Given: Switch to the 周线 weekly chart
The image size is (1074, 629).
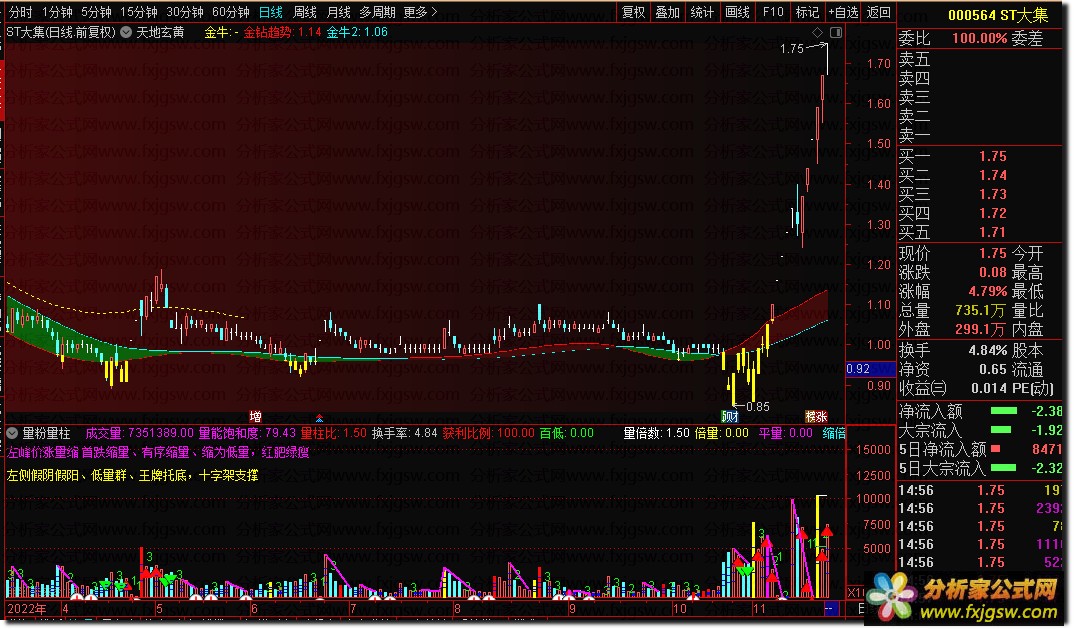Looking at the screenshot, I should (305, 12).
